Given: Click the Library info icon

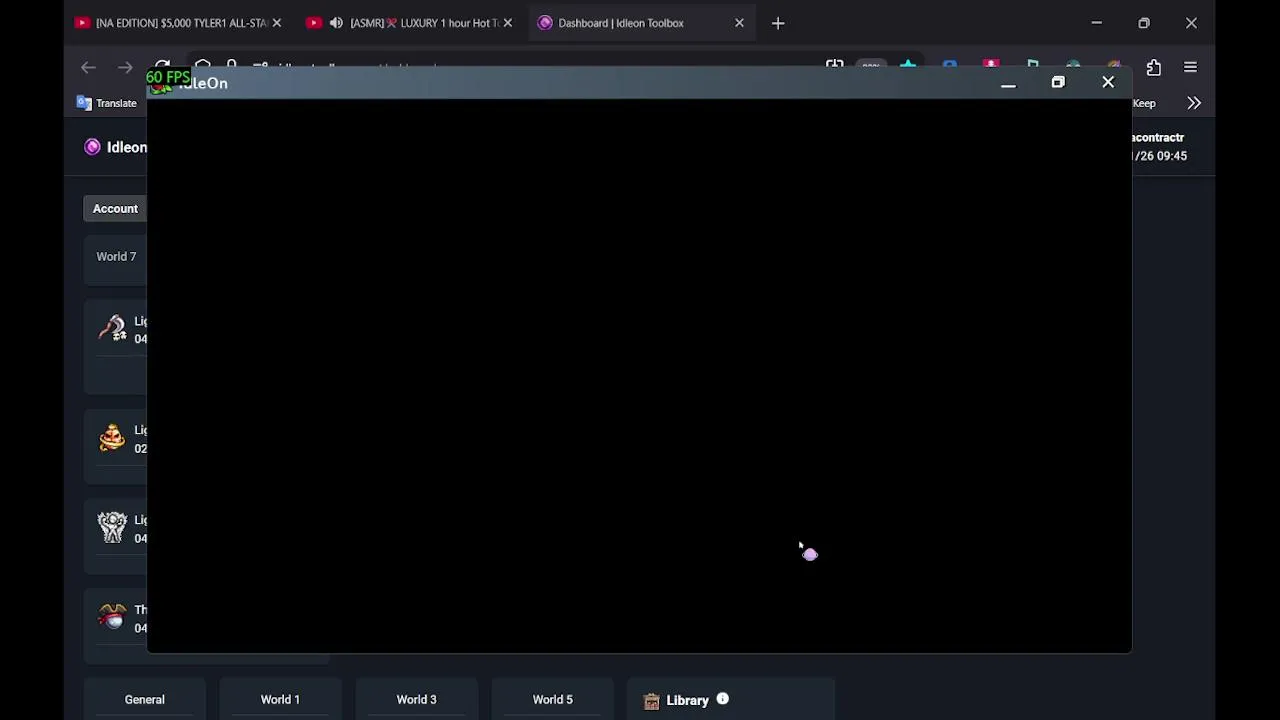Looking at the screenshot, I should tap(722, 699).
